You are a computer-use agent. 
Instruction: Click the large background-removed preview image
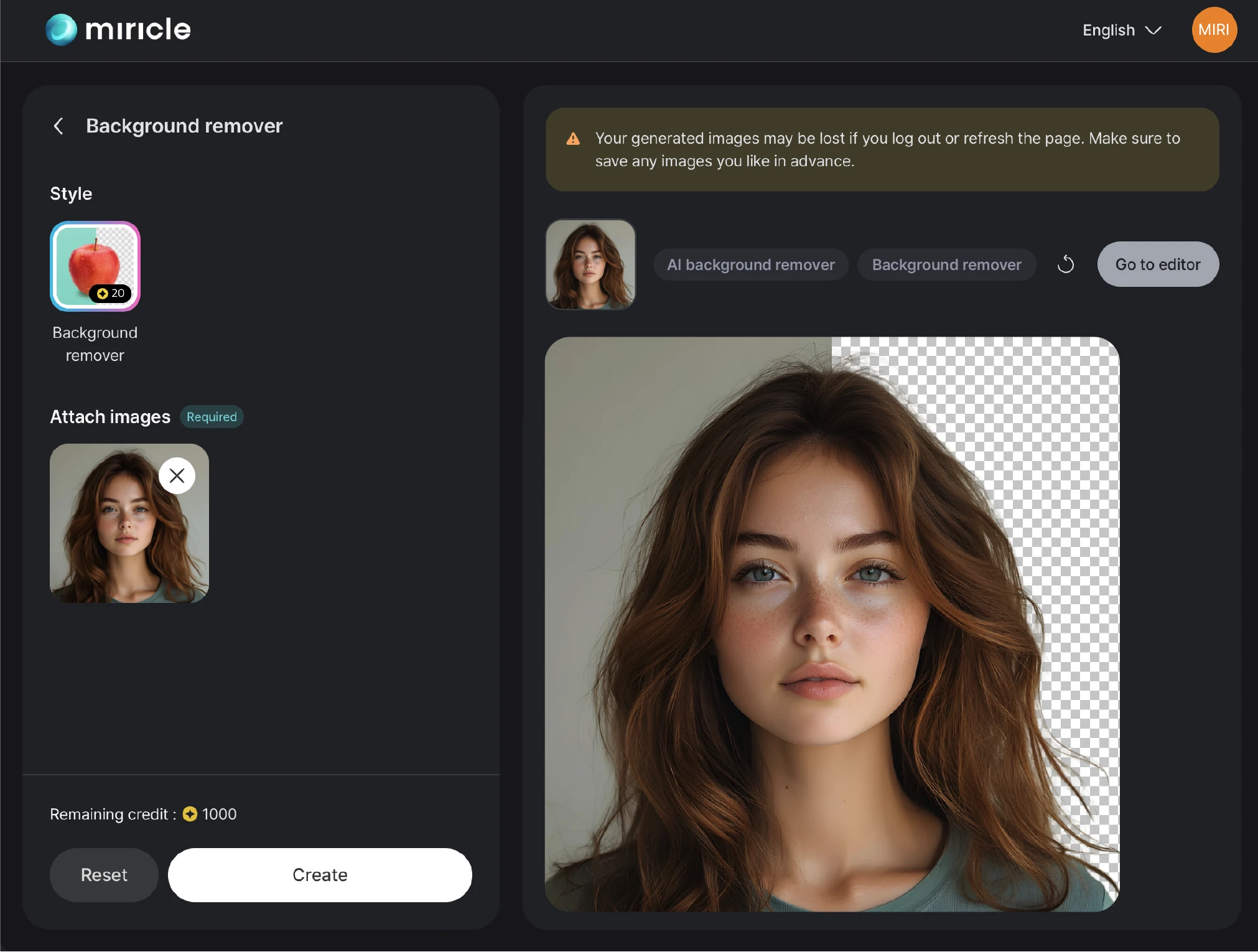832,624
